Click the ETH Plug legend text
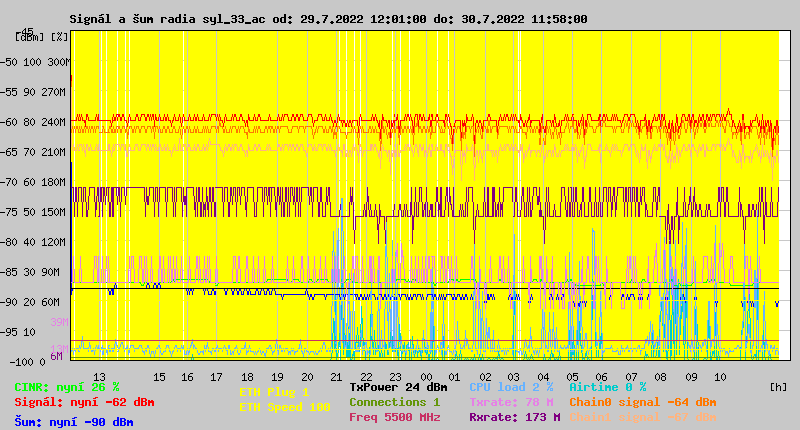 (274, 392)
